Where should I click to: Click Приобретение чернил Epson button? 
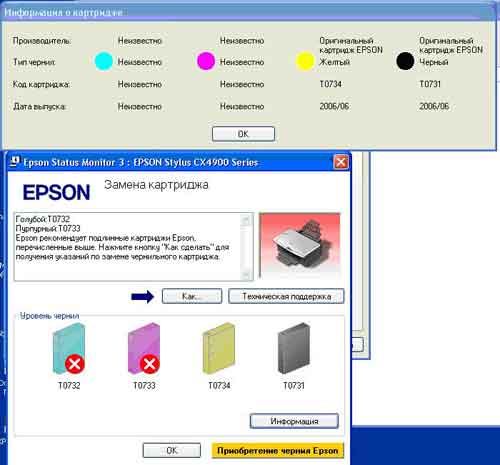tap(278, 451)
